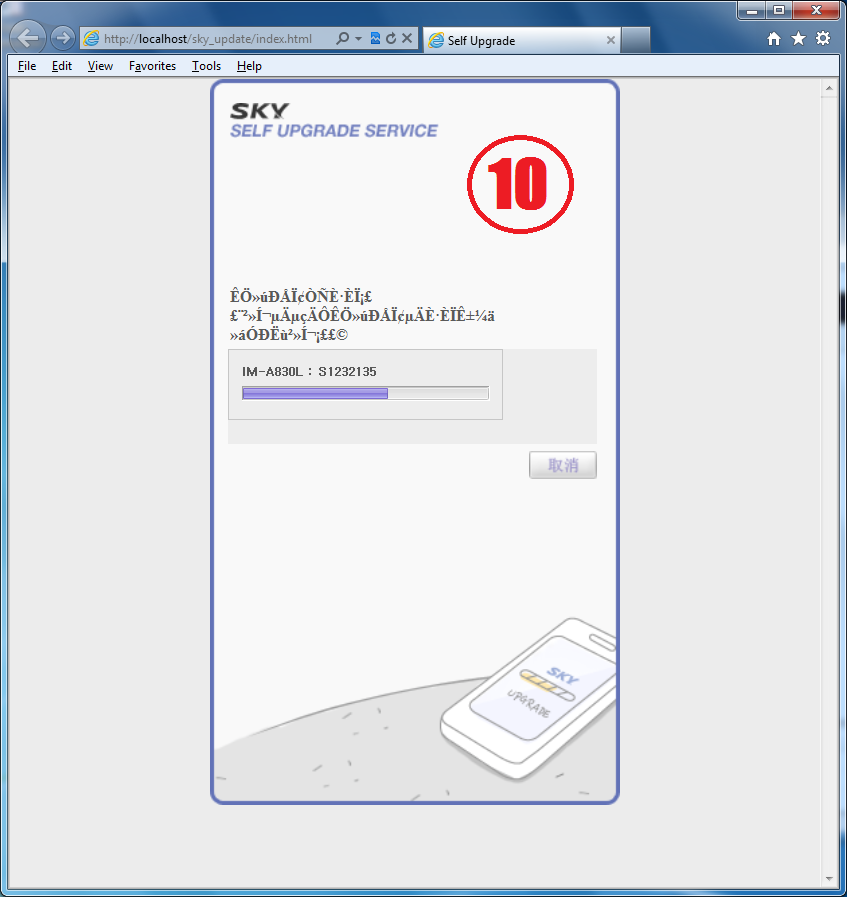Click the address bar URL field
Image resolution: width=847 pixels, height=897 pixels.
pos(208,38)
